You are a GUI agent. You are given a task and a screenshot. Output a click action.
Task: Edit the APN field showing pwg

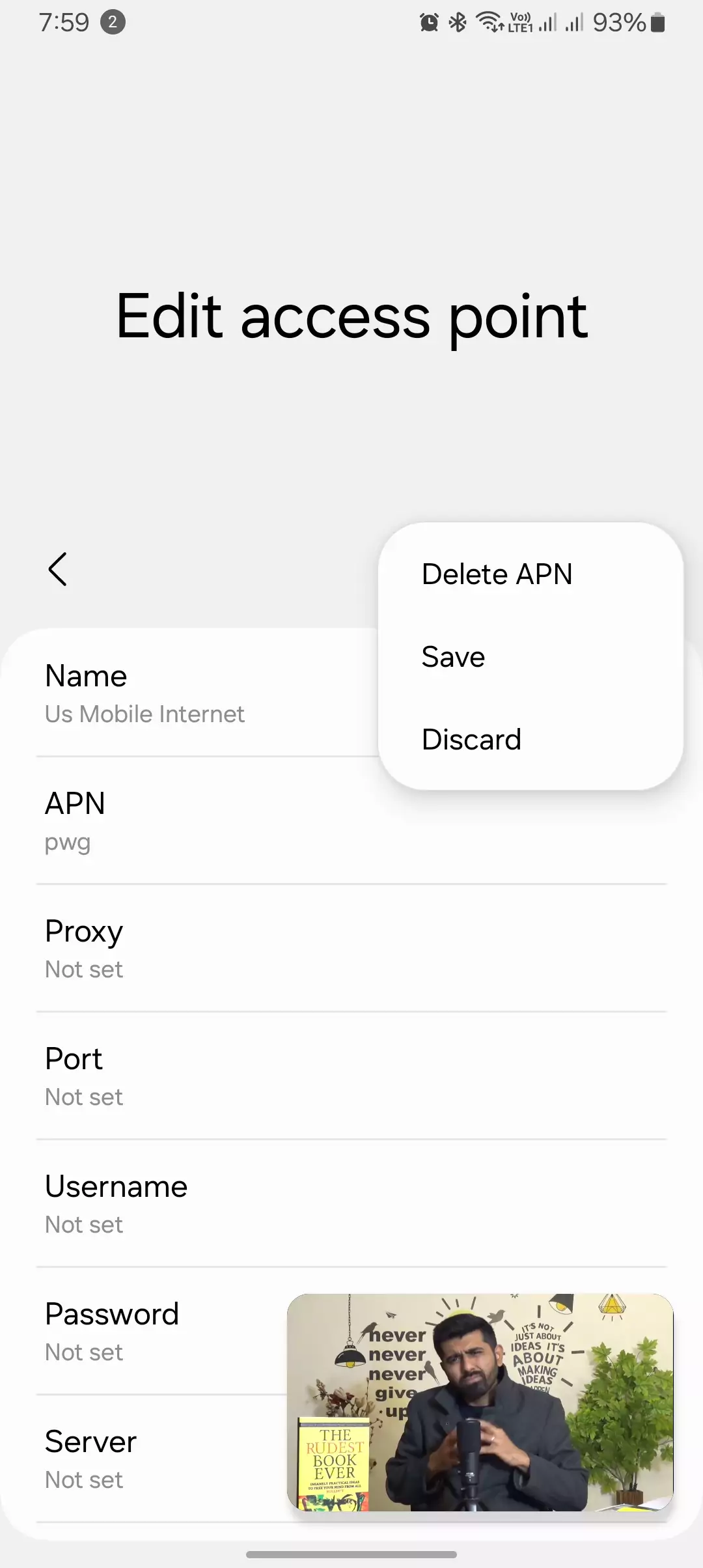[x=351, y=820]
